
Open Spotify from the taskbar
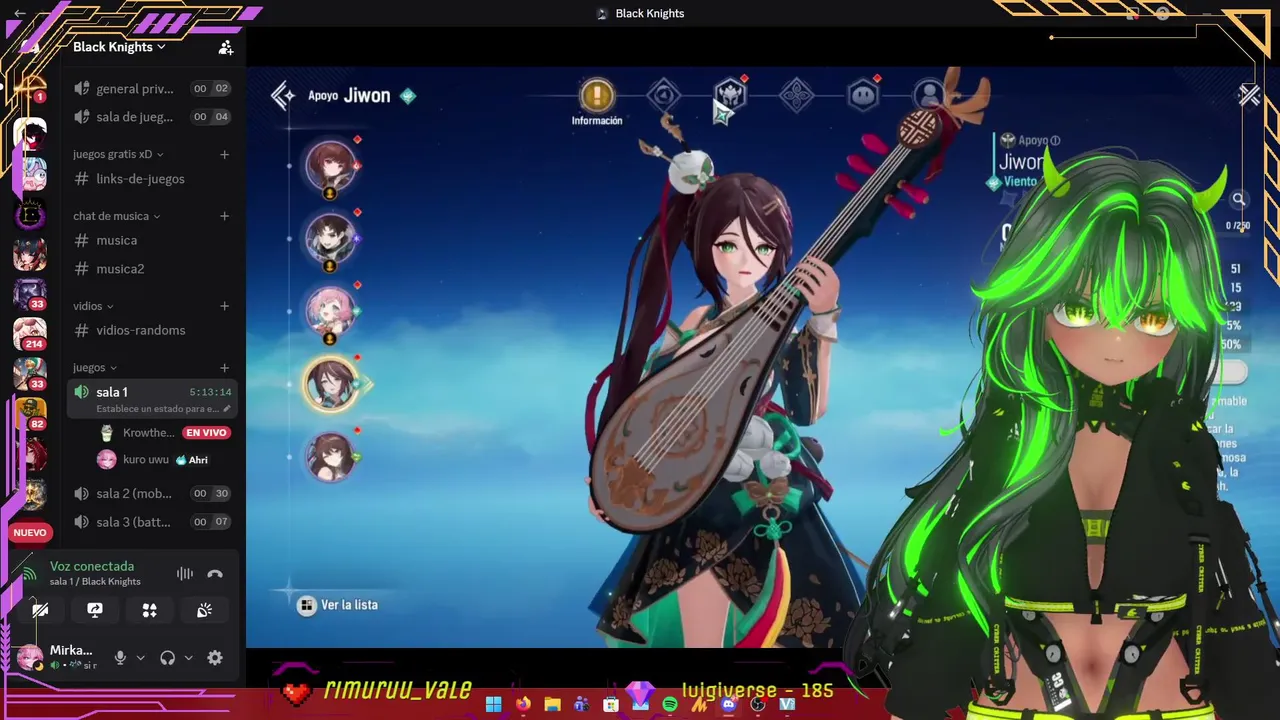[670, 704]
